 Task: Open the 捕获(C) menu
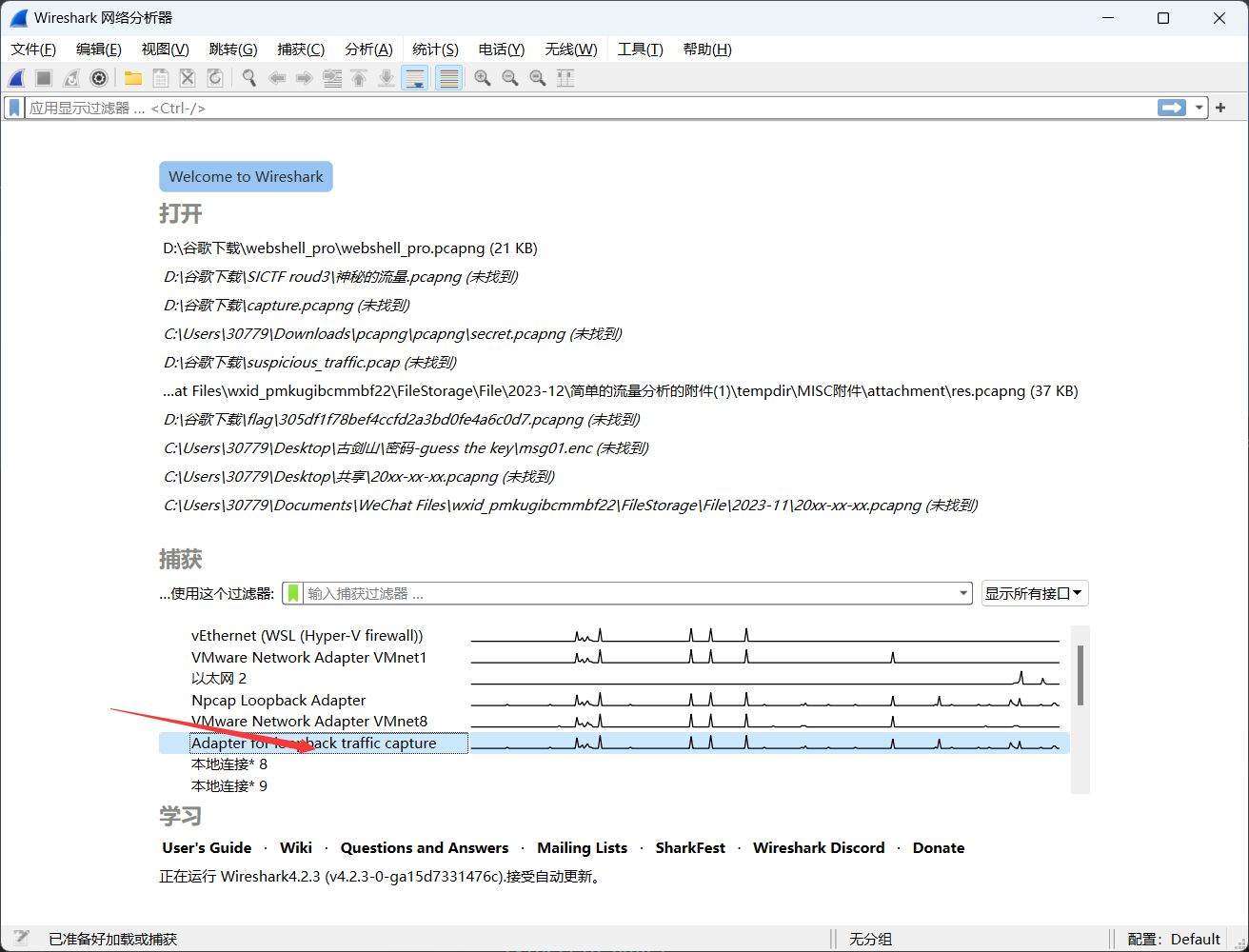coord(301,50)
